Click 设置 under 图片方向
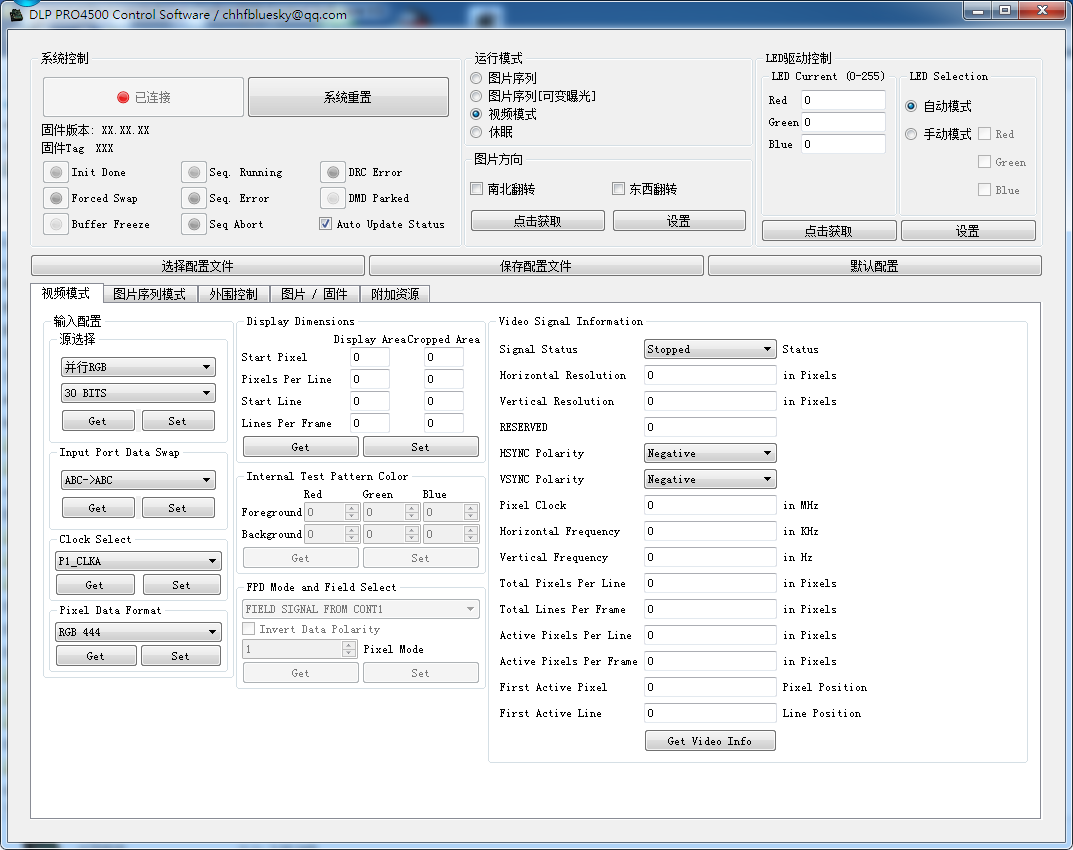The image size is (1073, 850). click(679, 221)
